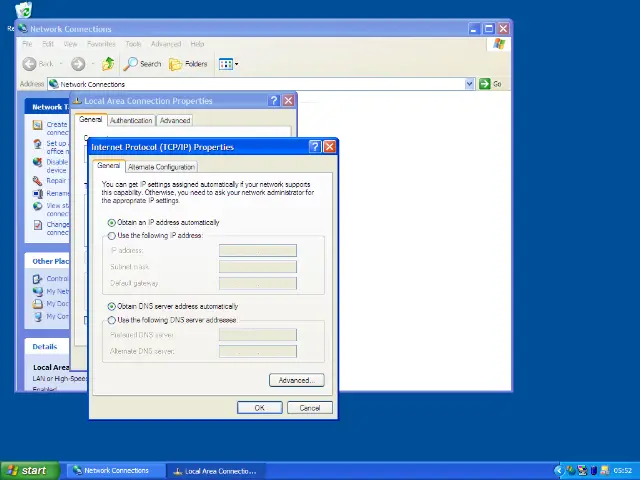Viewport: 640px width, 480px height.
Task: Expand the Address bar dropdown arrow
Action: point(470,84)
